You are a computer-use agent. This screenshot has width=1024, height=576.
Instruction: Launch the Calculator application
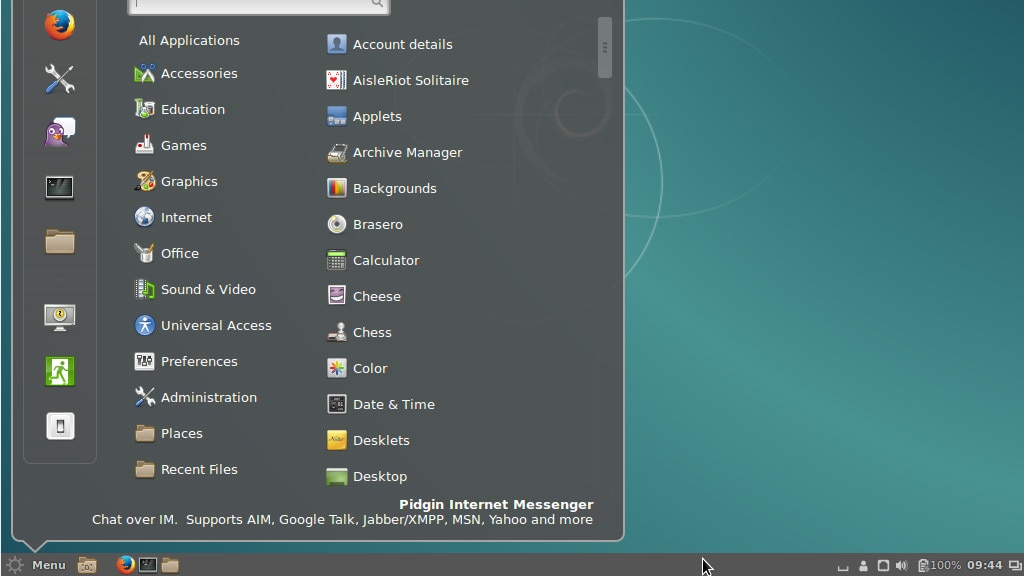(x=384, y=260)
